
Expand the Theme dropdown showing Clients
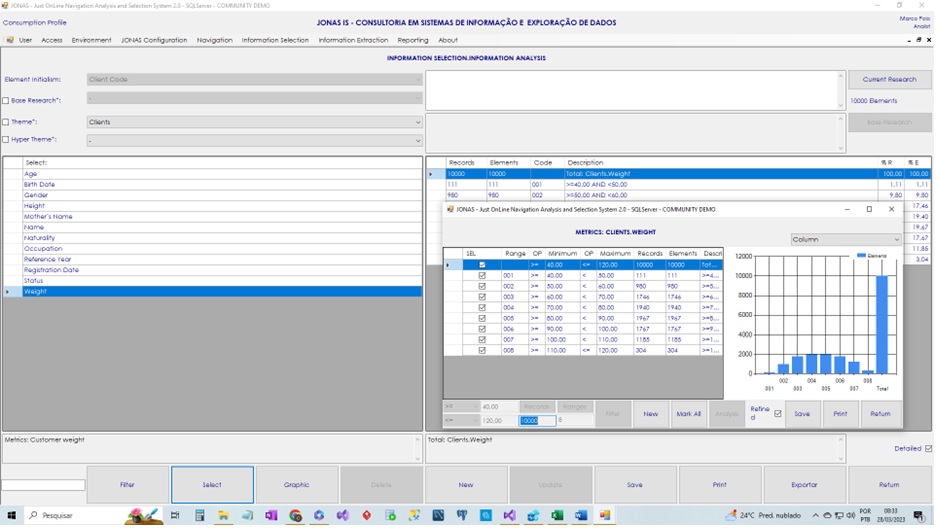coord(417,122)
